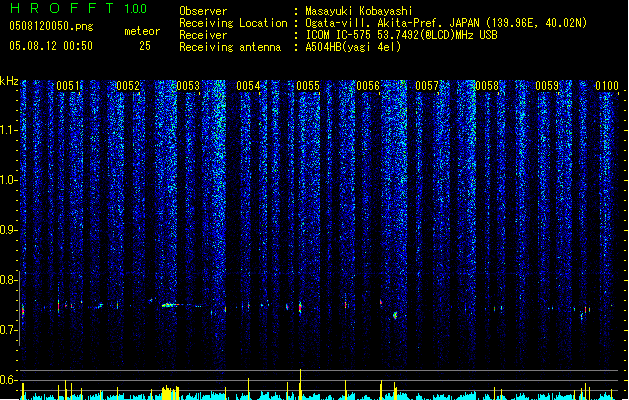Click the Receiving antenna label
Screen dimensions: 629x400
click(230, 47)
